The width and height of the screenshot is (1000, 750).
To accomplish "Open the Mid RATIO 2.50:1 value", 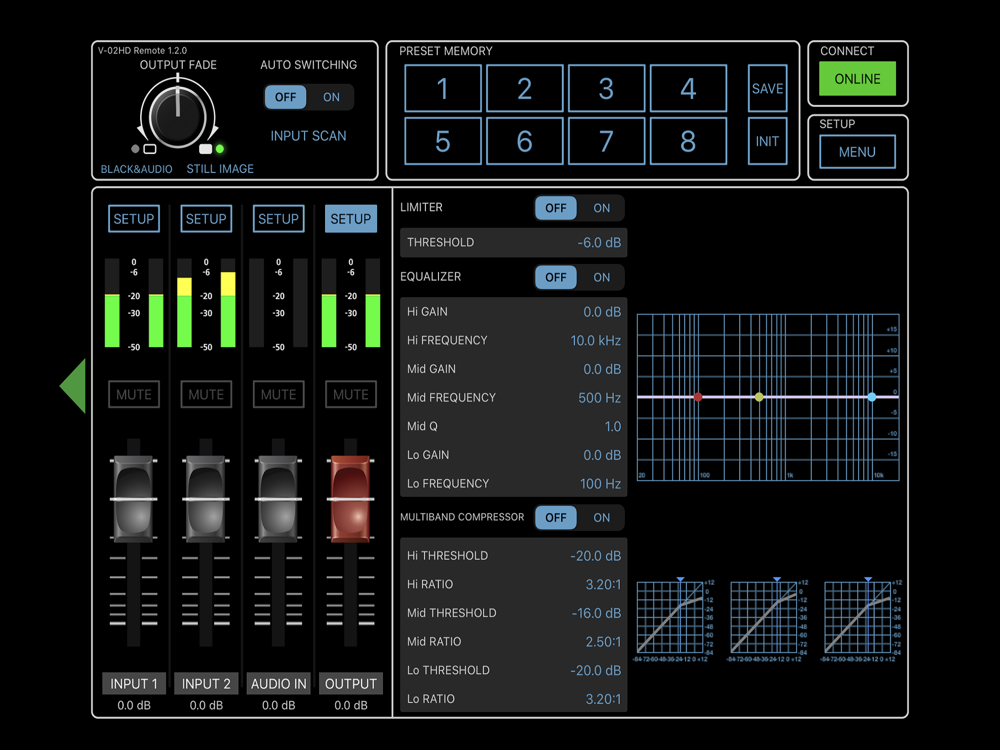I will [602, 641].
